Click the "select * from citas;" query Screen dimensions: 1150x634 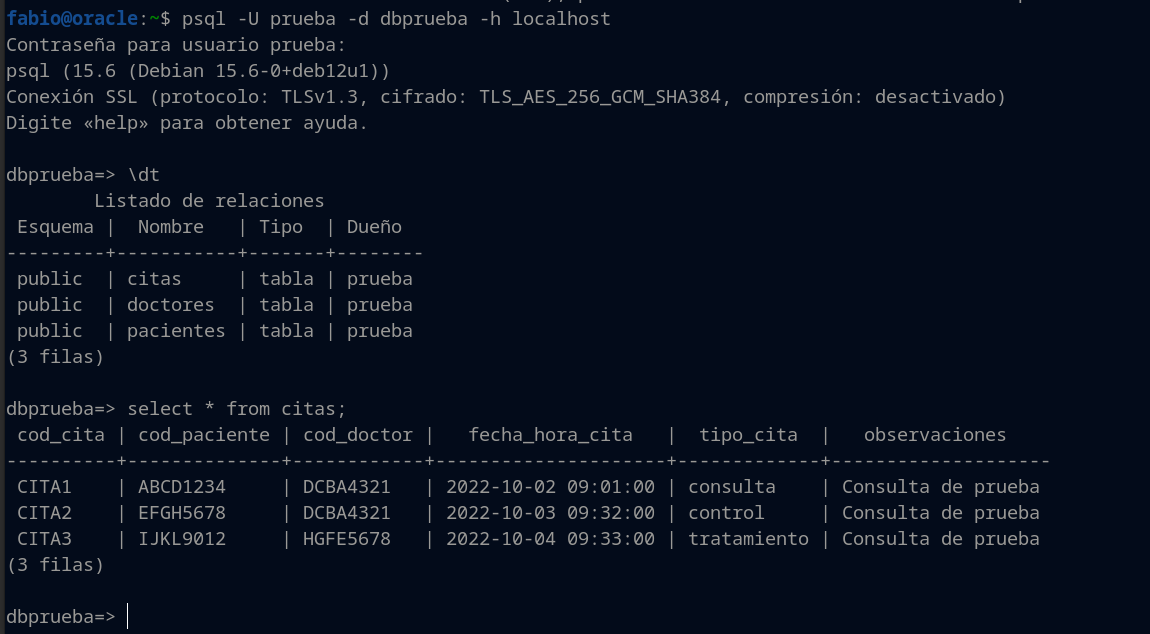click(237, 409)
